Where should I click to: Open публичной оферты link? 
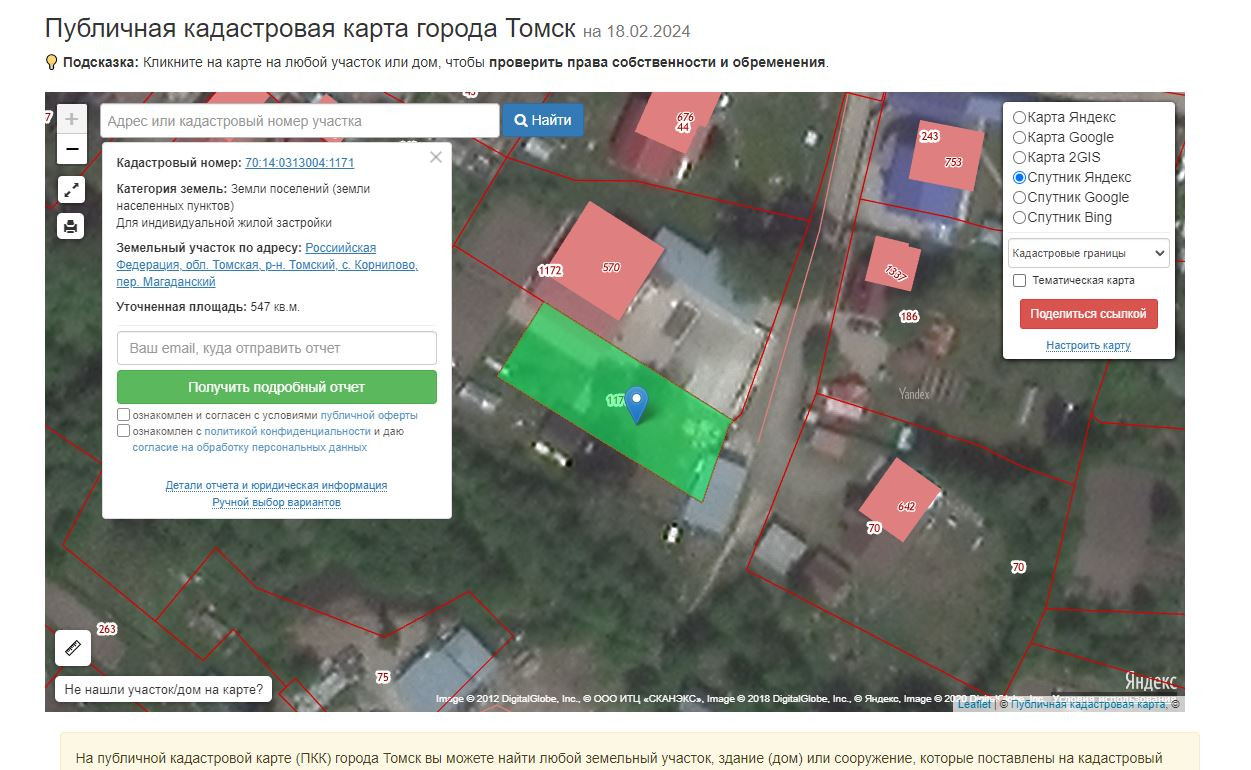(x=369, y=415)
